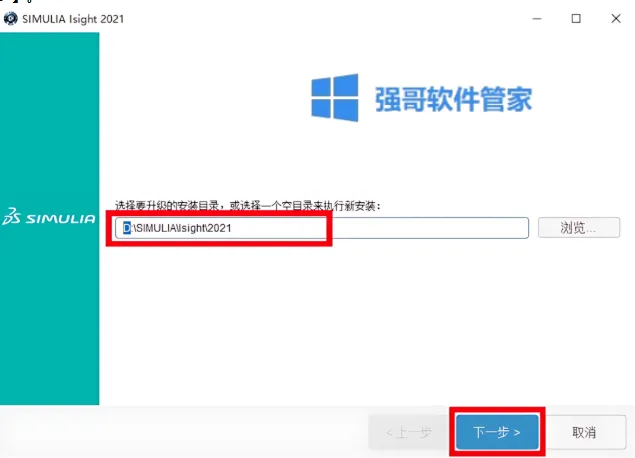Screen dimensions: 635x458
Task: Click the teal sidebar area above the logo
Action: (49, 117)
